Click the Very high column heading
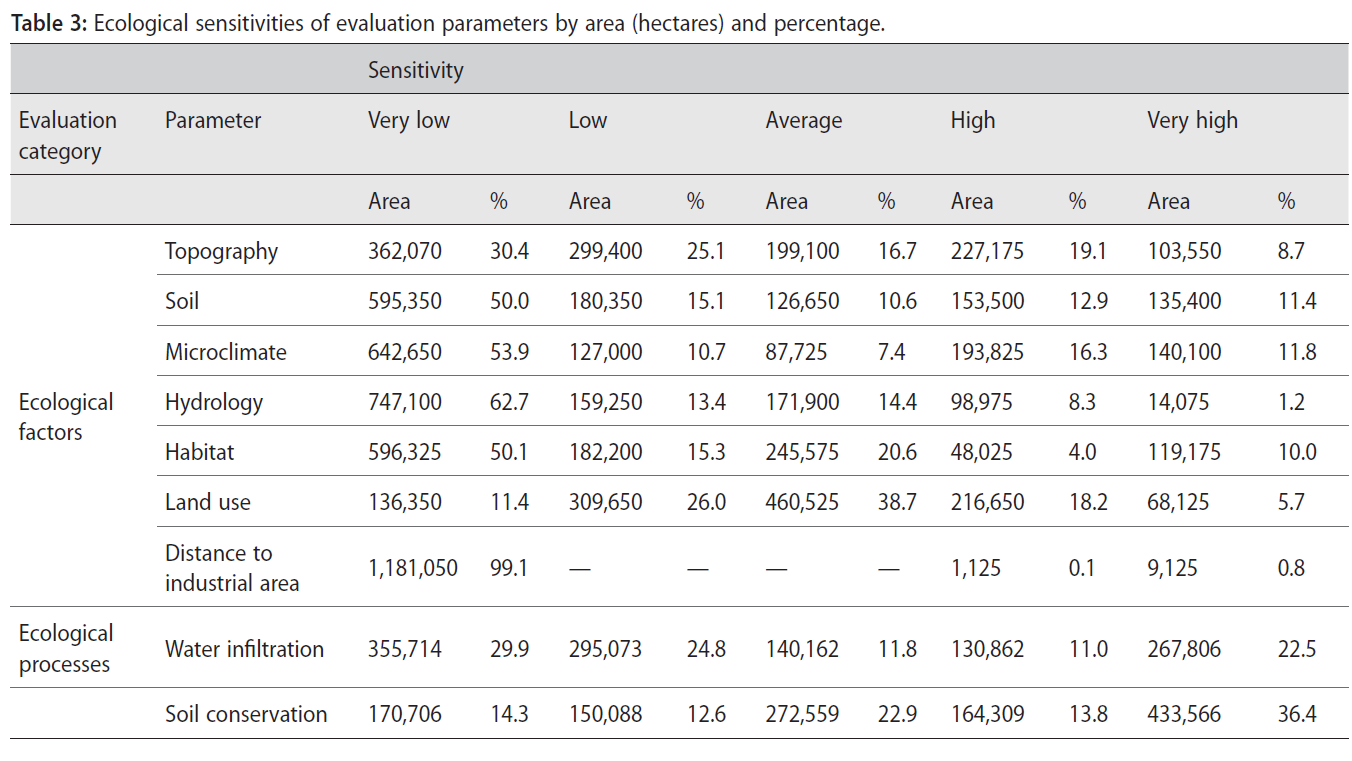The height and width of the screenshot is (761, 1352). (x=1191, y=121)
